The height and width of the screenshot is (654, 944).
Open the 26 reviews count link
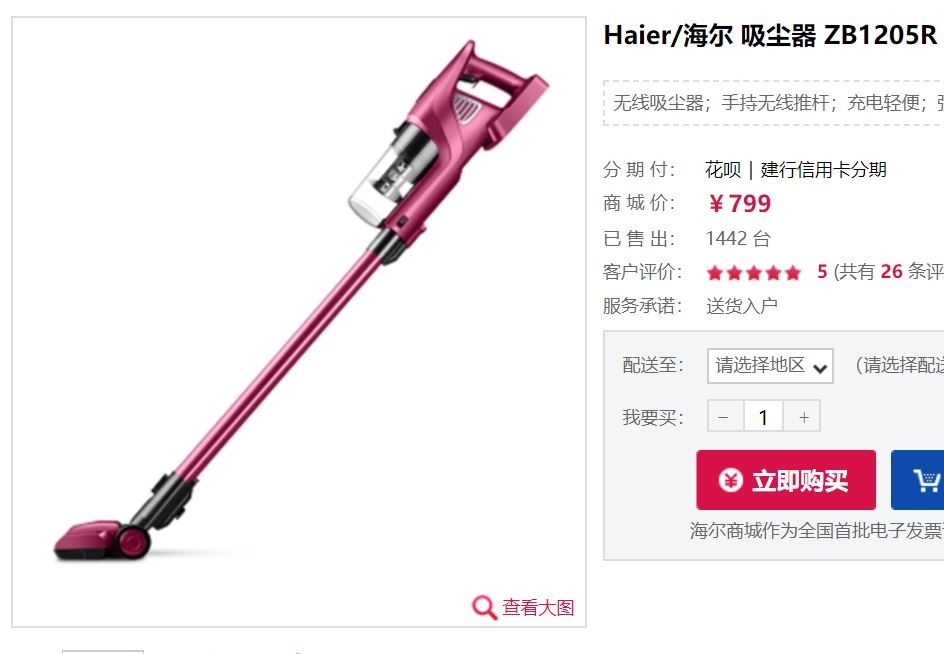(891, 272)
